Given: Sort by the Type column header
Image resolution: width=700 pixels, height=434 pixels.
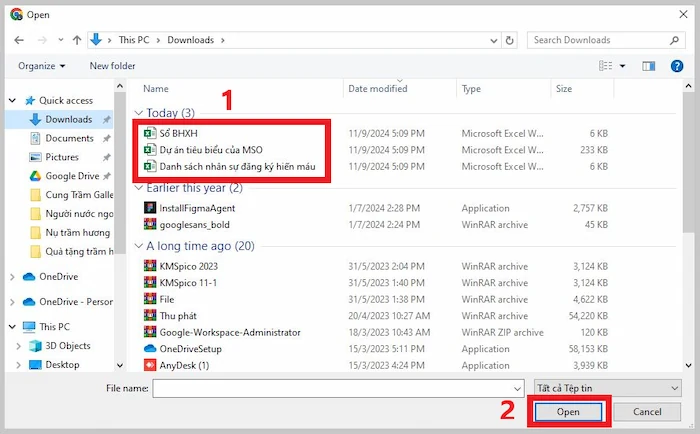Looking at the screenshot, I should [471, 88].
